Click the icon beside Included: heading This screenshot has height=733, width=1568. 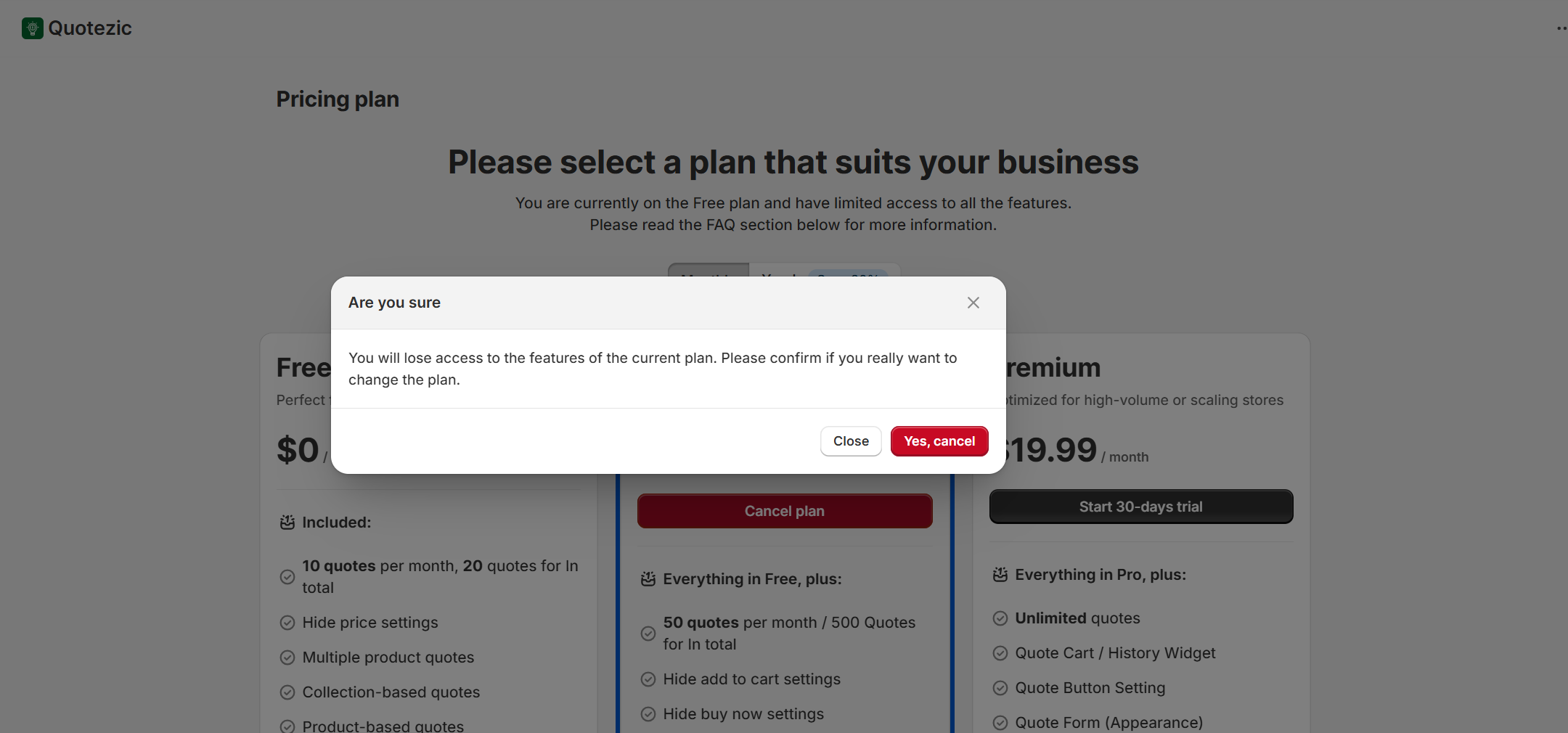click(x=287, y=523)
